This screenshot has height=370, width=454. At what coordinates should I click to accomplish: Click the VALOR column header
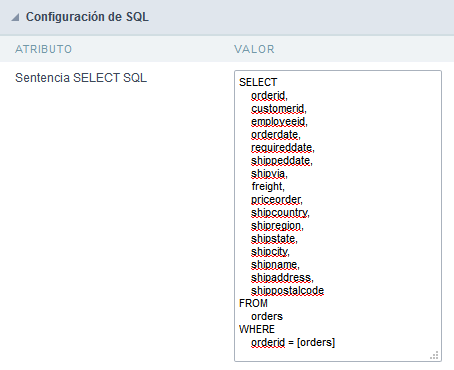click(254, 49)
